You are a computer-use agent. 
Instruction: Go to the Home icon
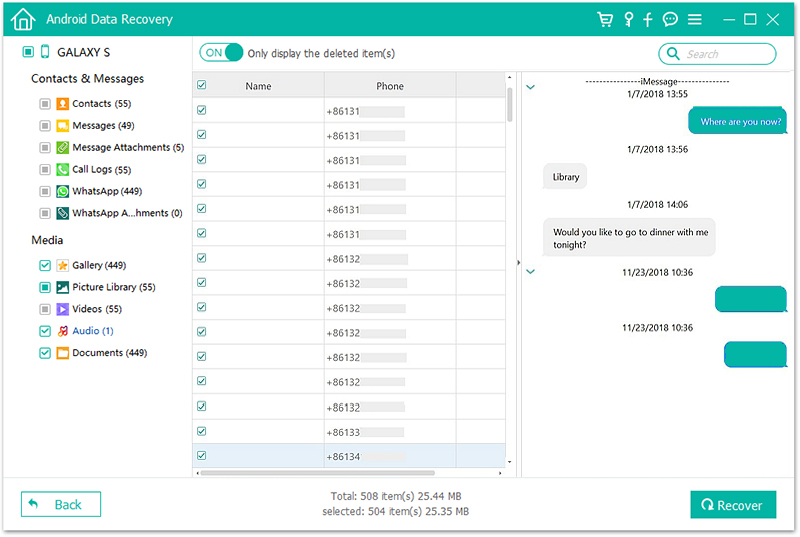coord(23,19)
